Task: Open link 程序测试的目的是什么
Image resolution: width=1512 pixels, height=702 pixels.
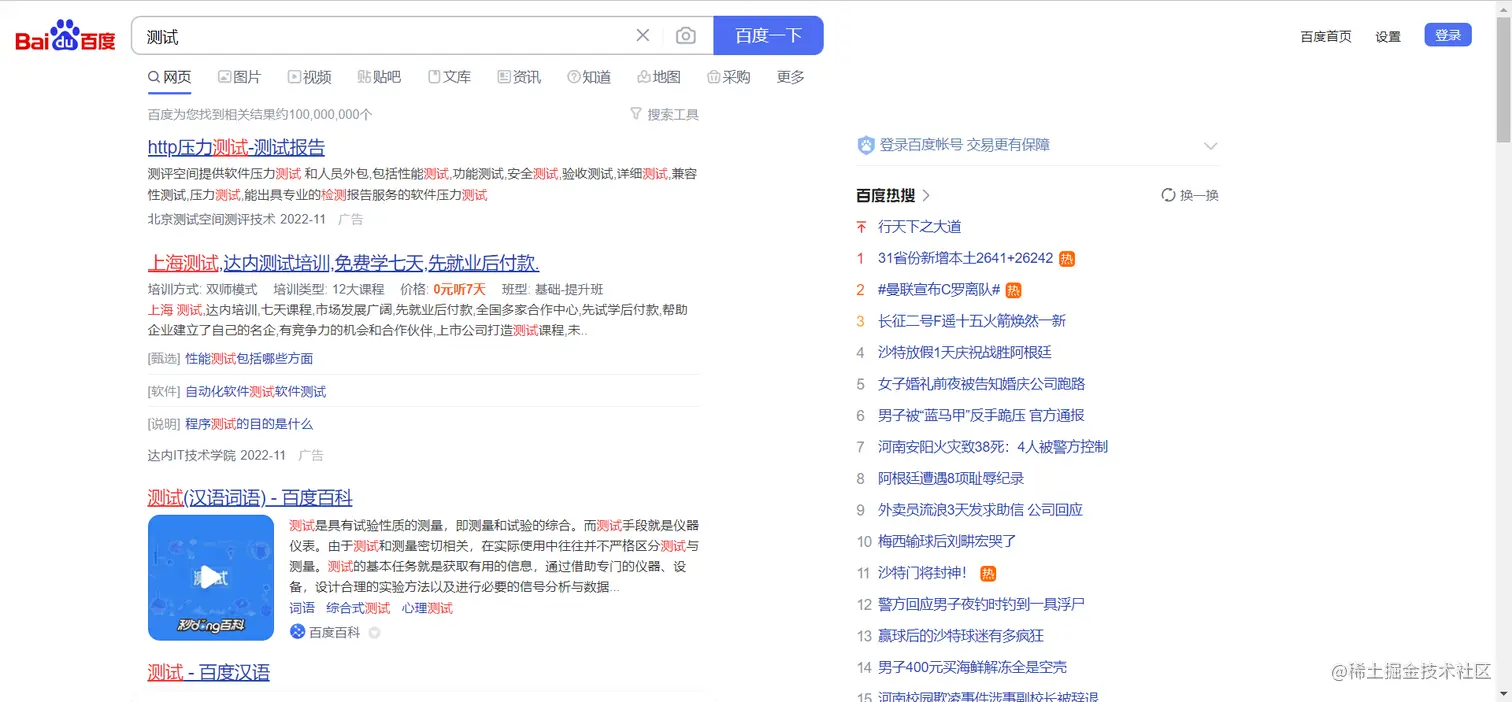Action: tap(249, 424)
